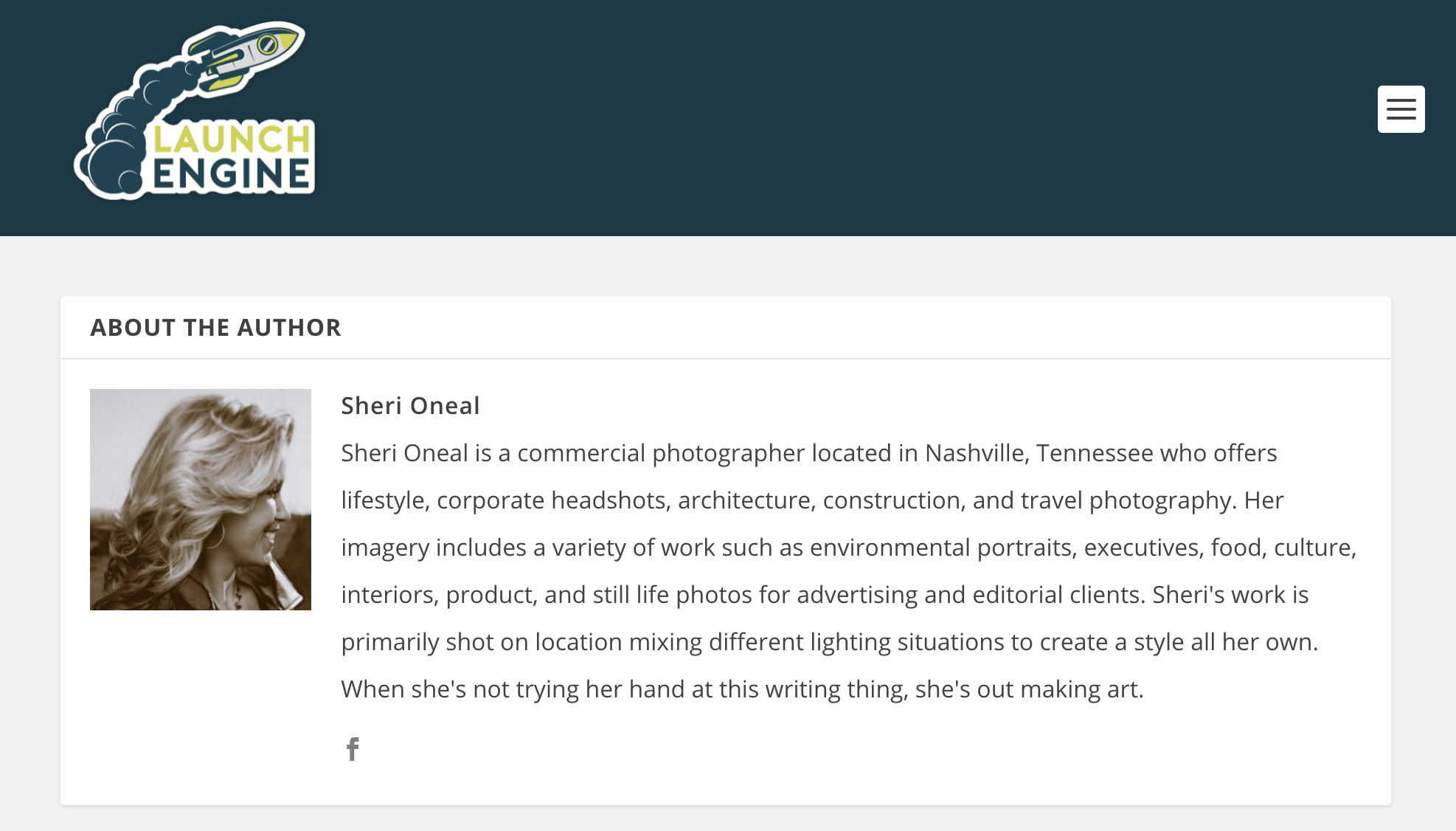This screenshot has width=1456, height=831.
Task: Click the Facebook icon under the bio
Action: [353, 749]
